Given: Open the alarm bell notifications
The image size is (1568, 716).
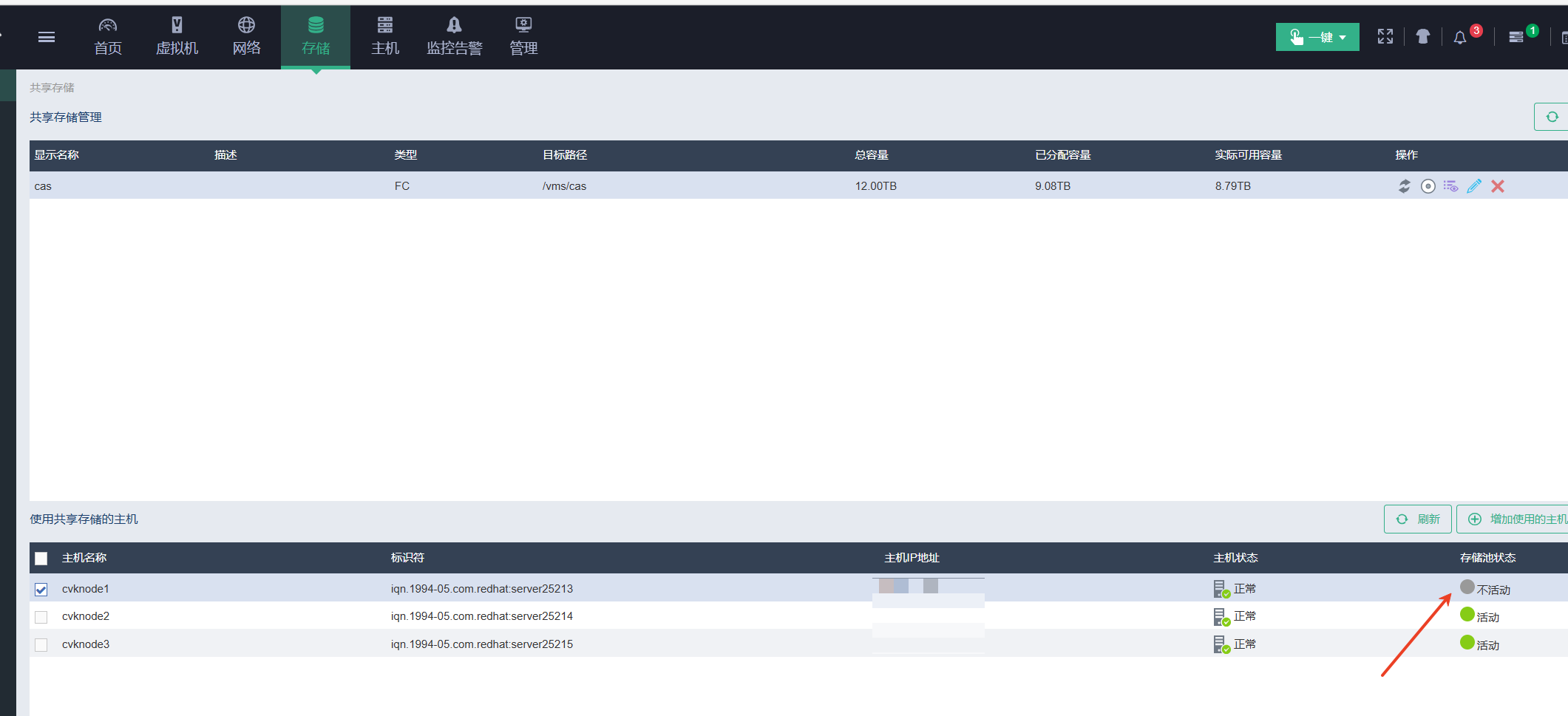Looking at the screenshot, I should tap(1460, 38).
